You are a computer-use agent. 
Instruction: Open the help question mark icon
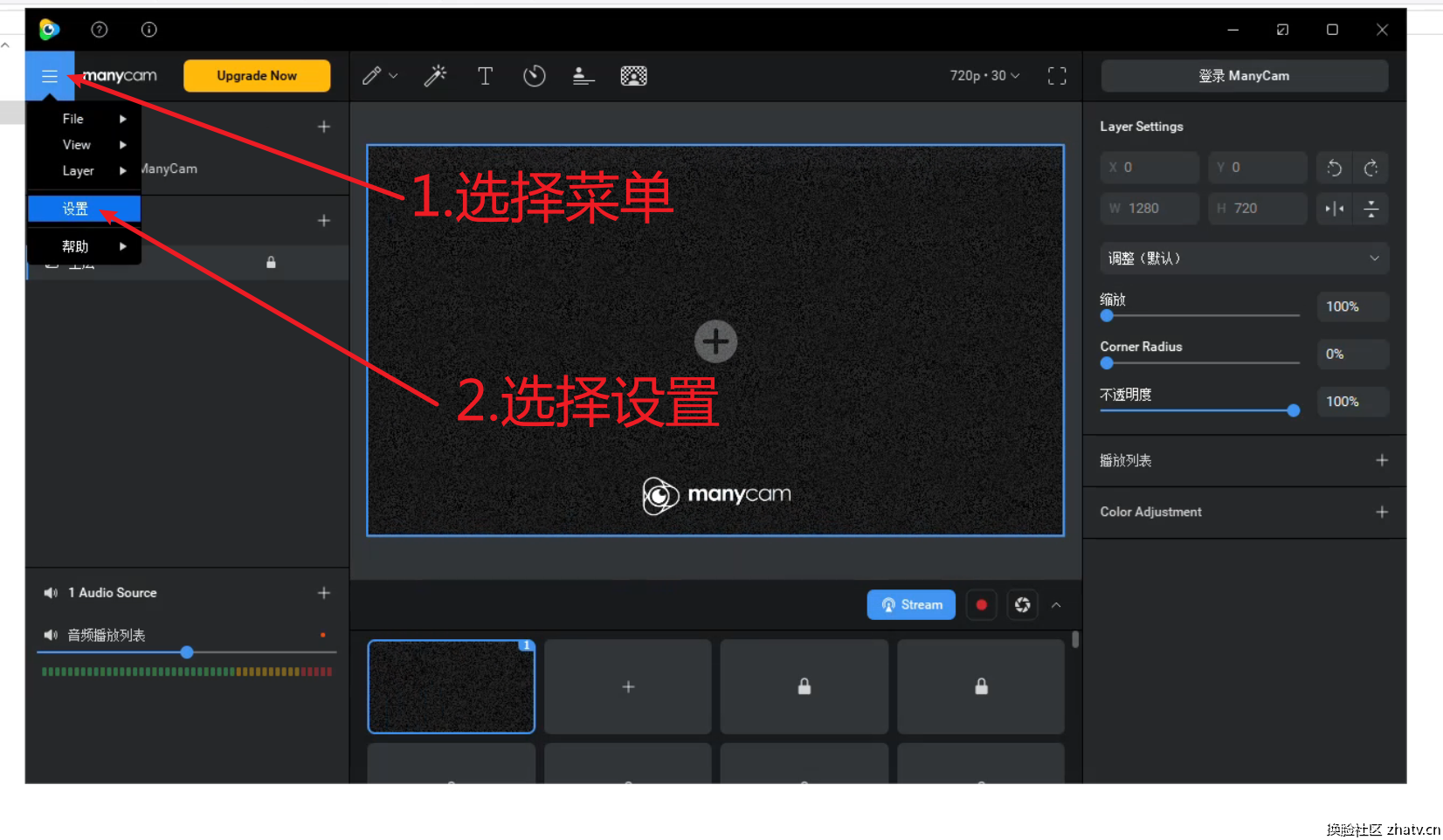[x=100, y=30]
